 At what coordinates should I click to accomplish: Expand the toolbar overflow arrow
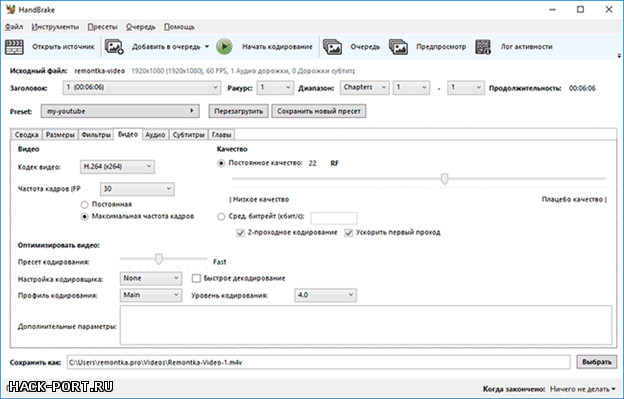pyautogui.click(x=619, y=56)
